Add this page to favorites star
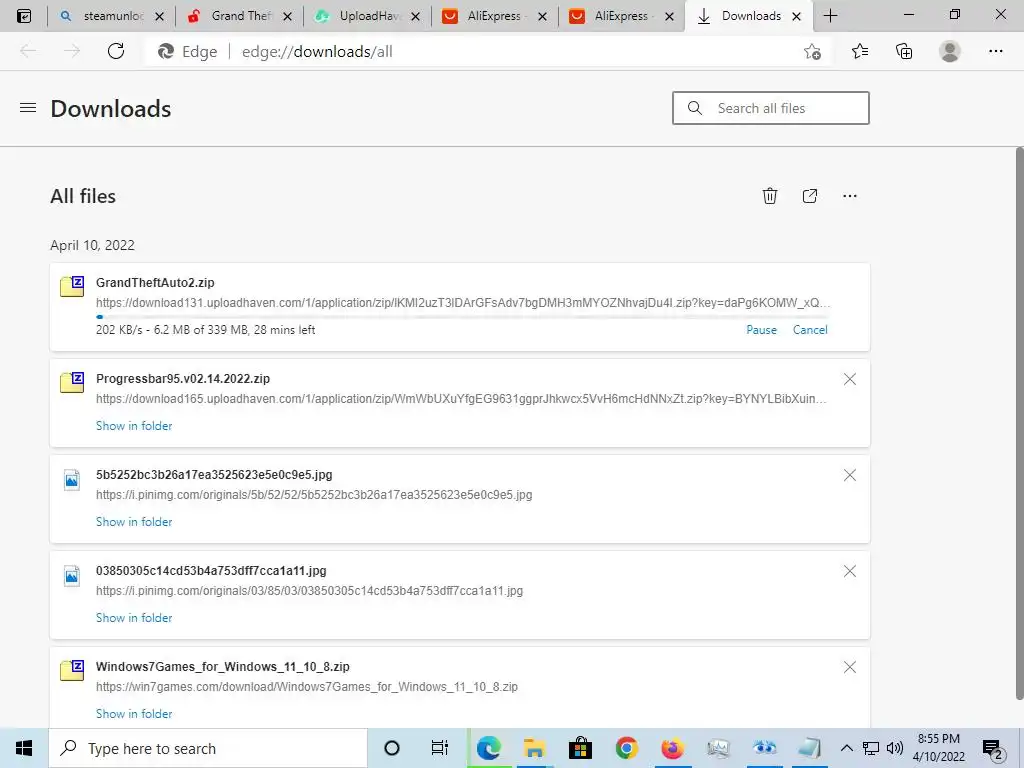This screenshot has width=1024, height=768. click(x=812, y=52)
